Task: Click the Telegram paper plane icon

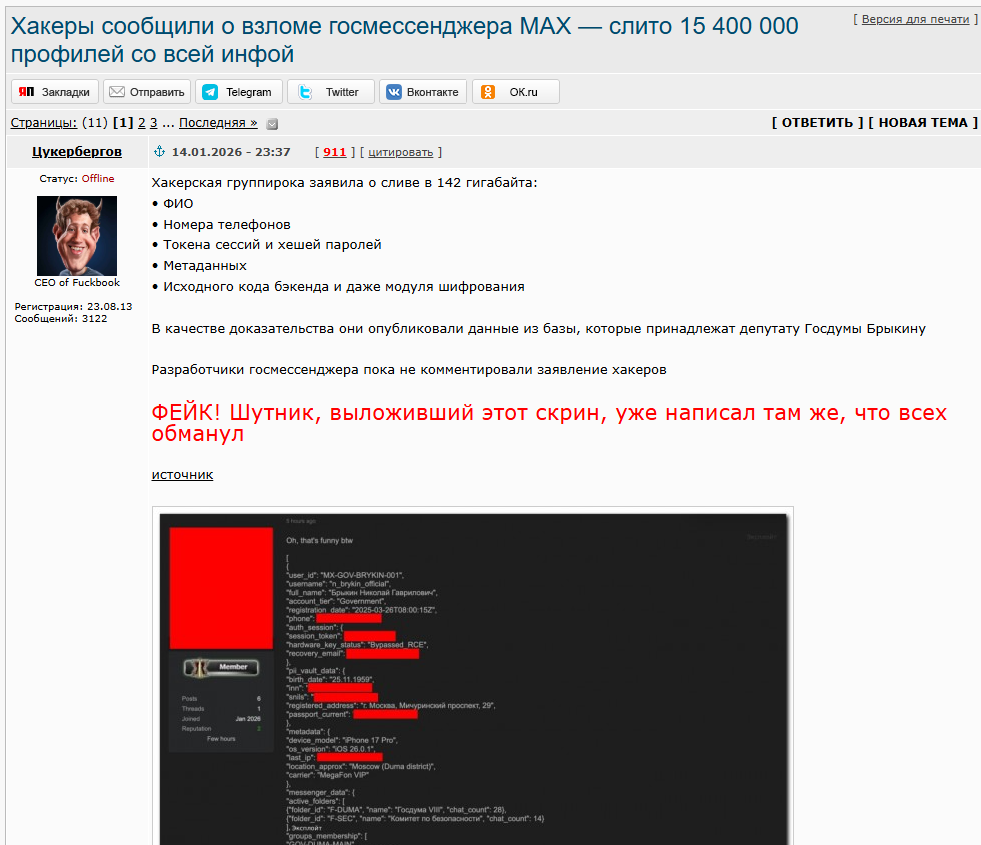Action: point(210,92)
